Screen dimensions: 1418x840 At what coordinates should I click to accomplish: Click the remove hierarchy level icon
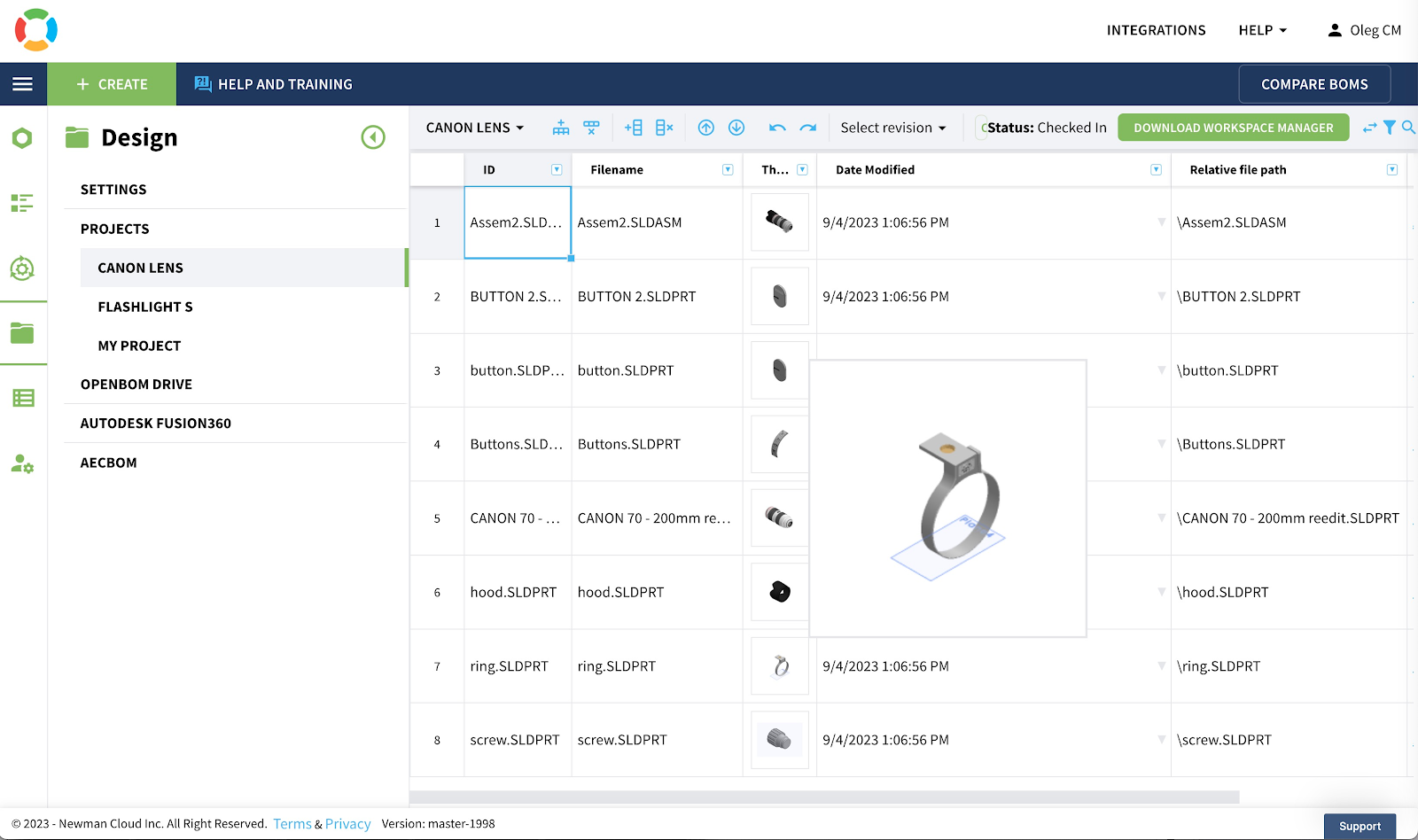(x=591, y=128)
